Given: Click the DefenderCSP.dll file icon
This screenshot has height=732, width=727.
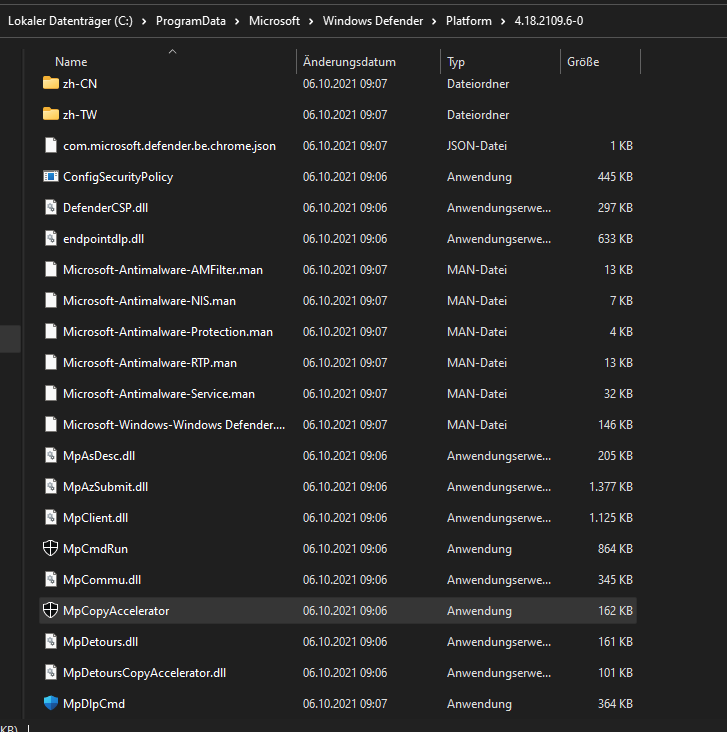Looking at the screenshot, I should [51, 208].
